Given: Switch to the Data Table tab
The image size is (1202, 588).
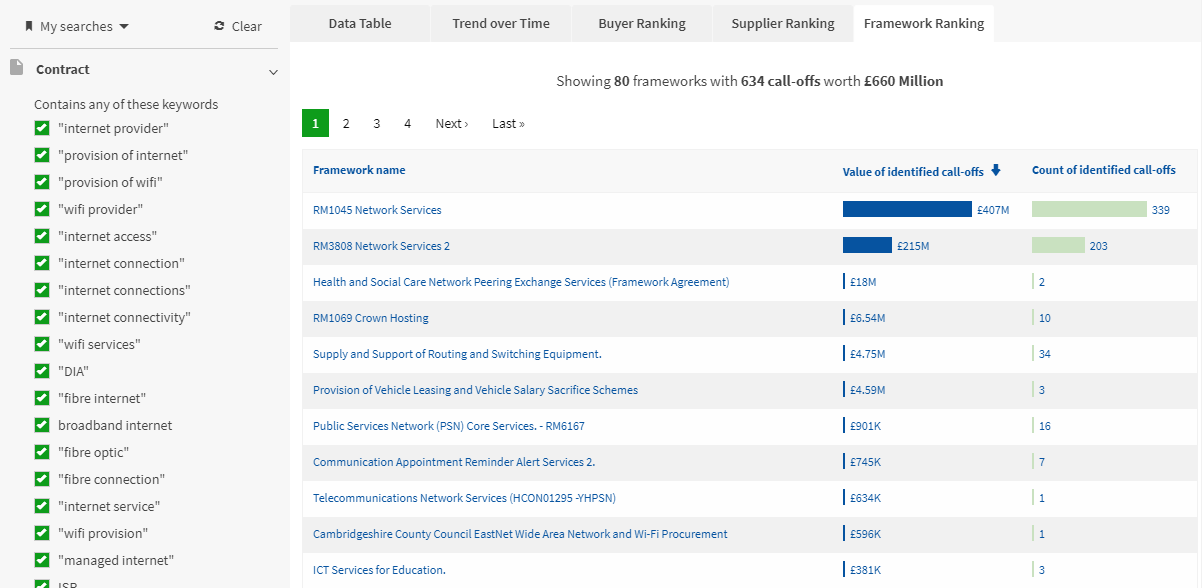Looking at the screenshot, I should (359, 22).
